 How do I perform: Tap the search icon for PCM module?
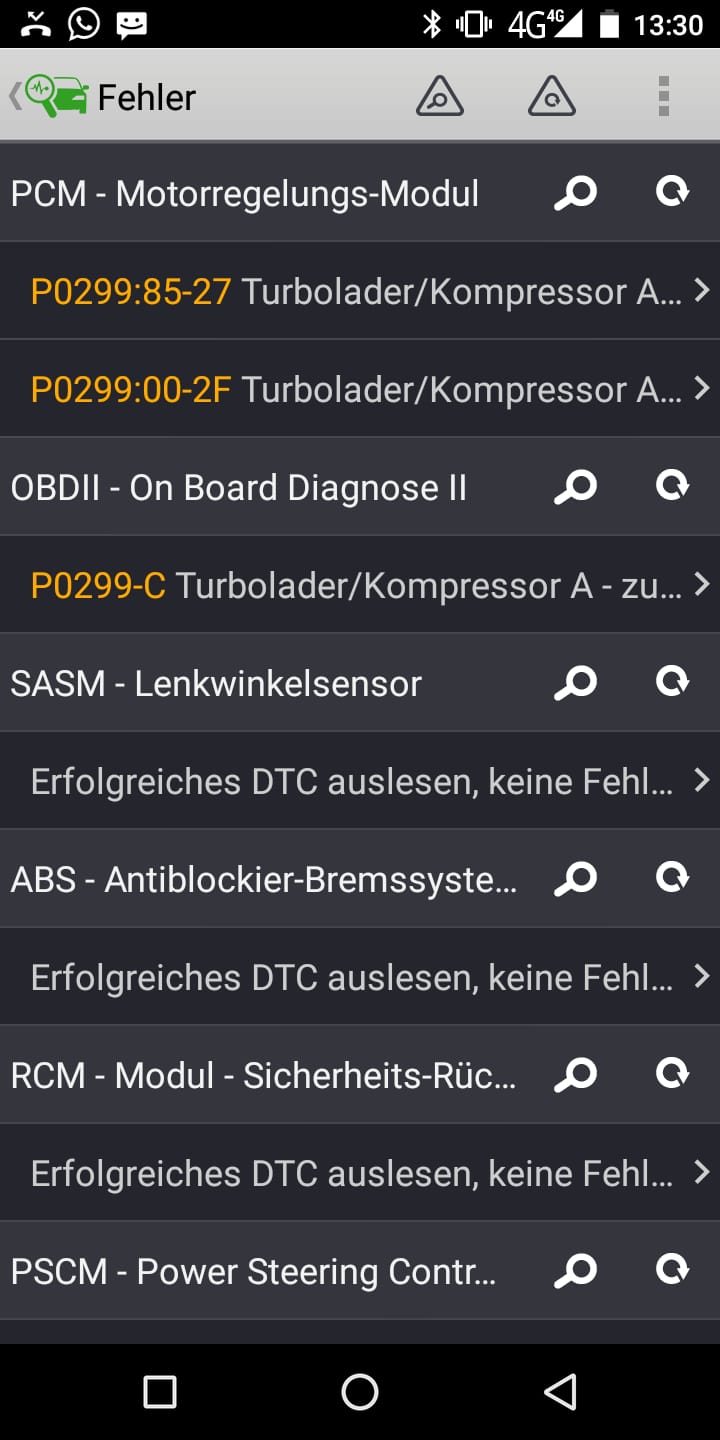[x=575, y=192]
